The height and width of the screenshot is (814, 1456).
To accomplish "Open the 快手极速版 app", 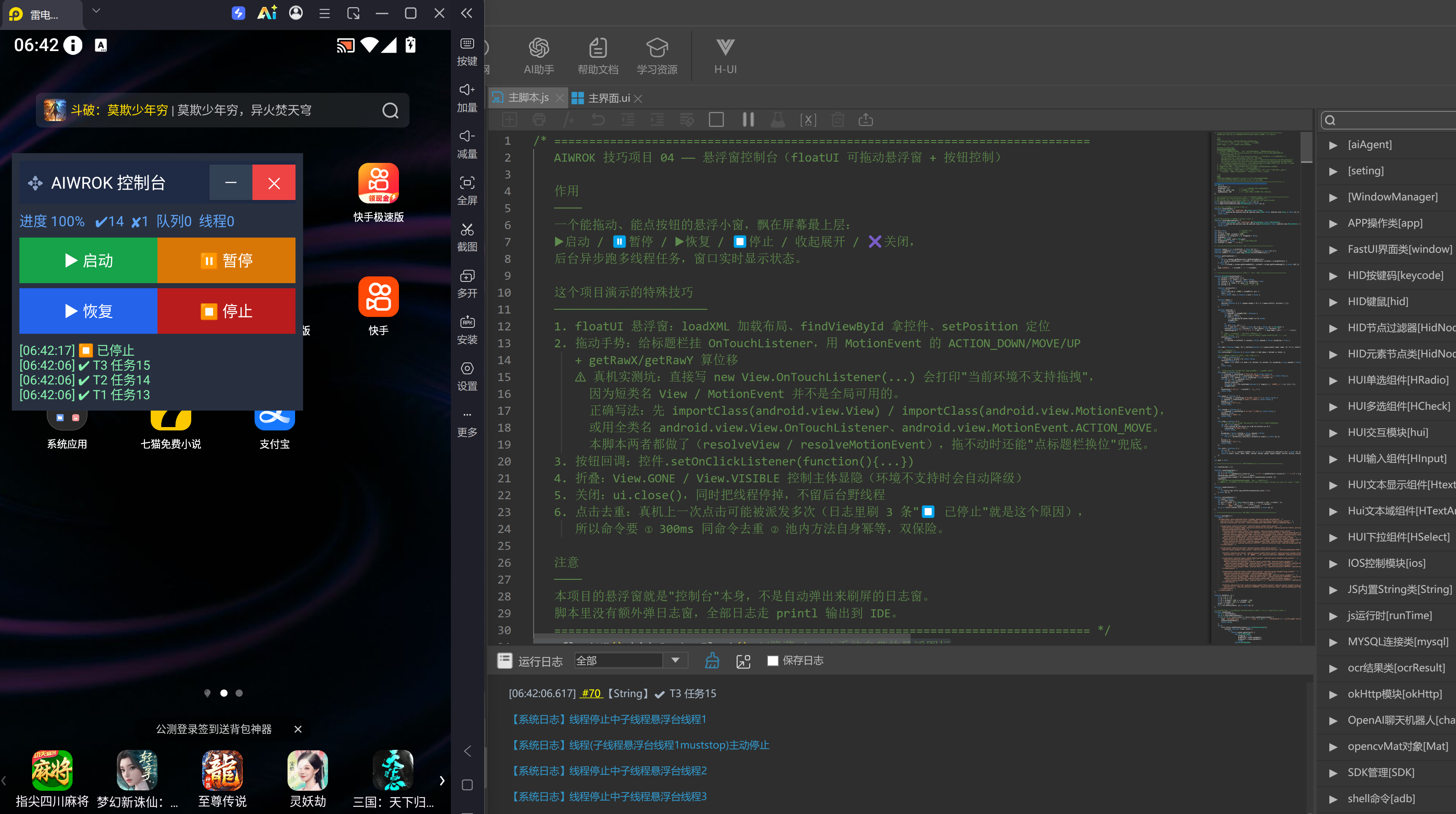I will pyautogui.click(x=378, y=193).
